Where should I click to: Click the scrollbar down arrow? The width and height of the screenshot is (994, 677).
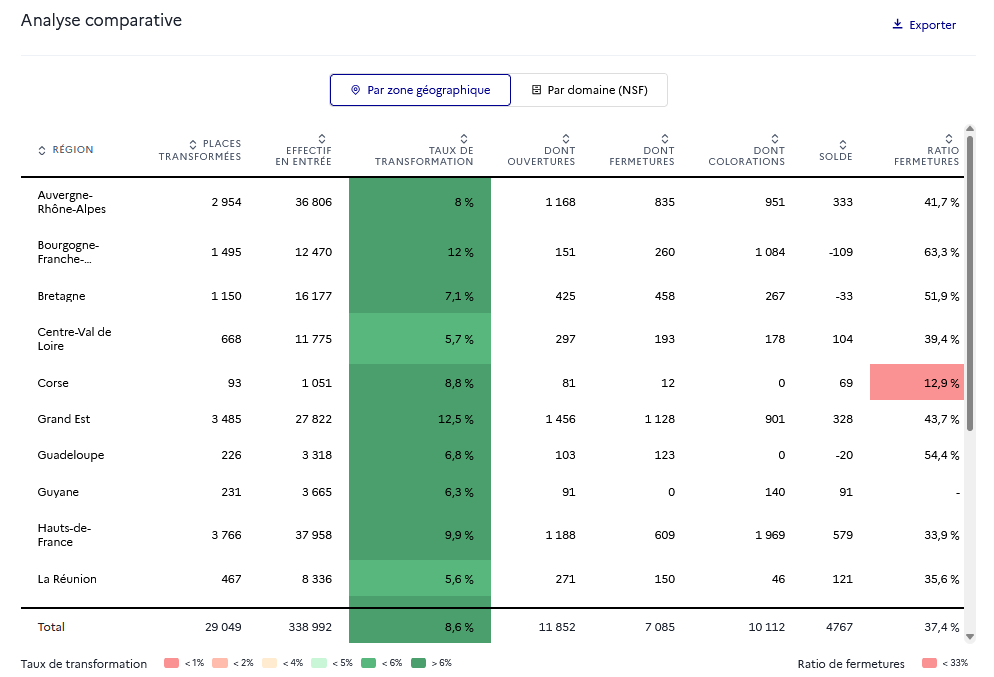[970, 636]
